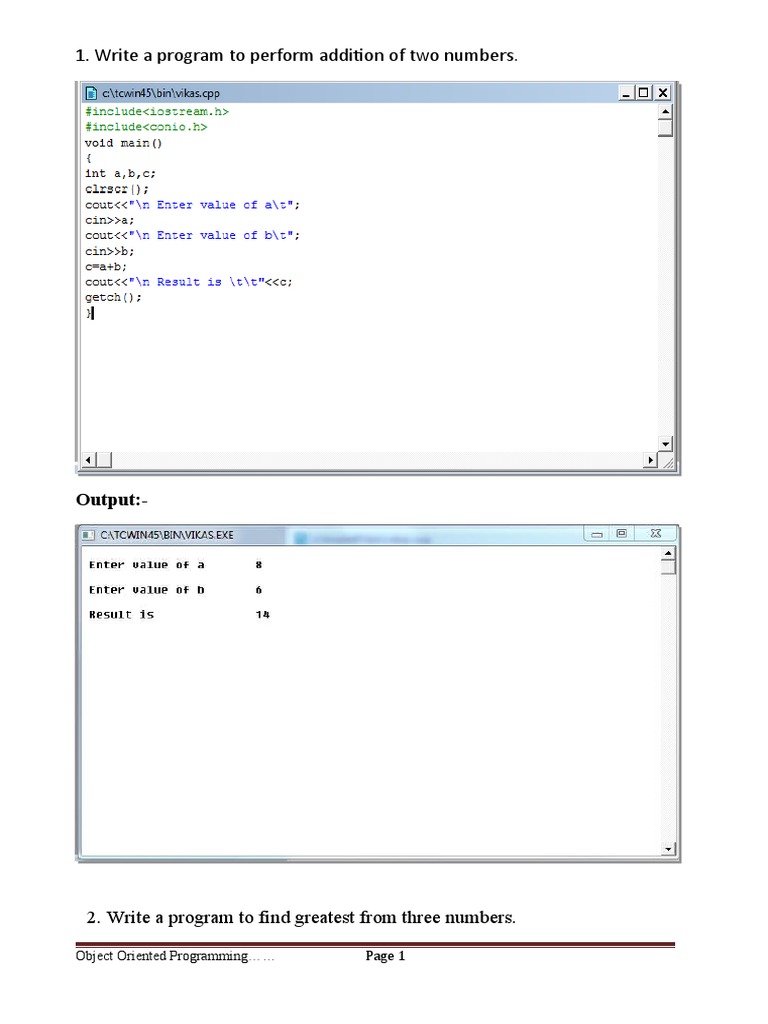Click the editor's vertical scrollbar thumb
Image resolution: width=768 pixels, height=1024 pixels.
click(x=666, y=128)
